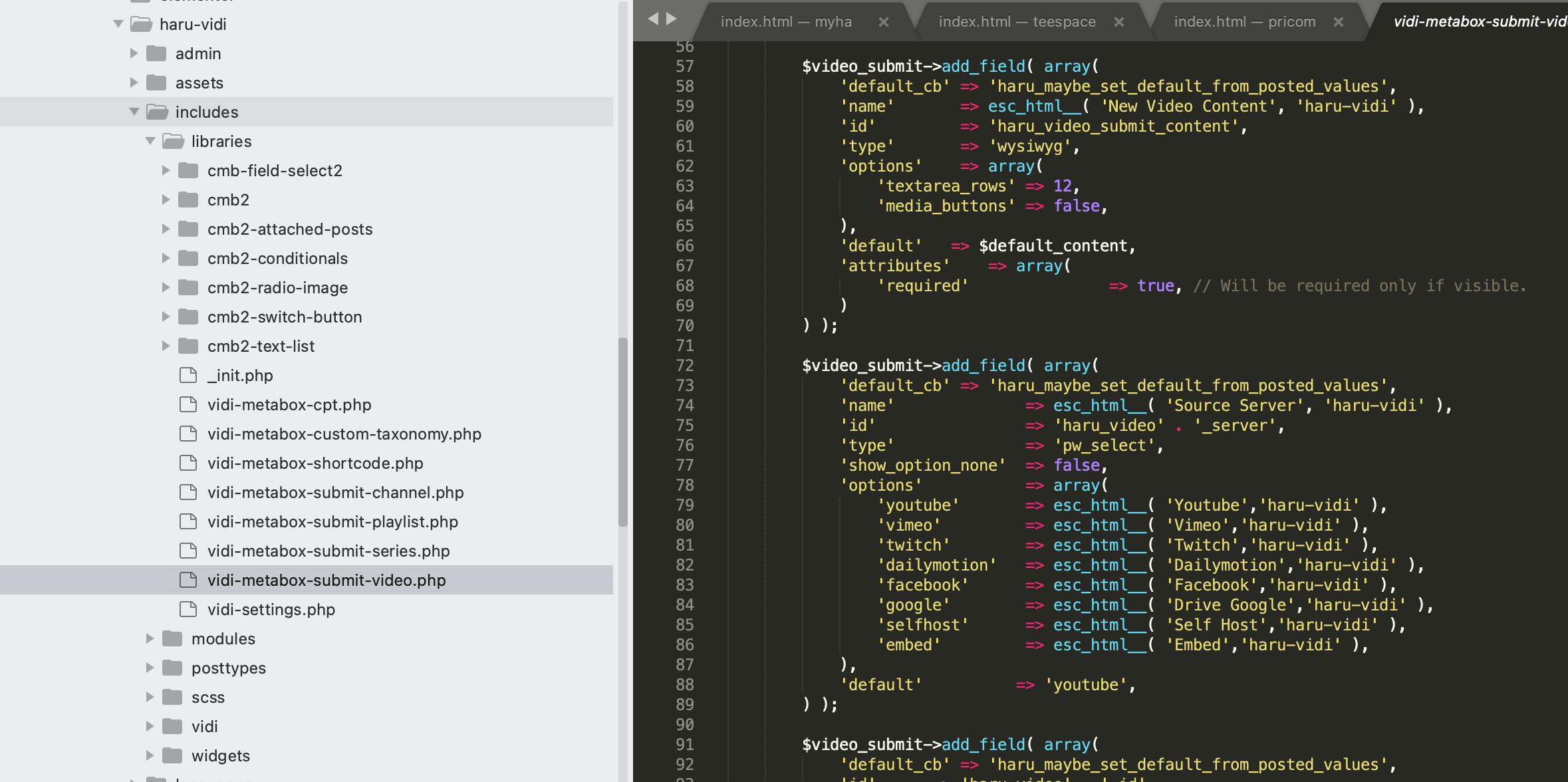Screen dimensions: 1568x782
Task: Click the posttypes folder icon
Action: pos(172,668)
